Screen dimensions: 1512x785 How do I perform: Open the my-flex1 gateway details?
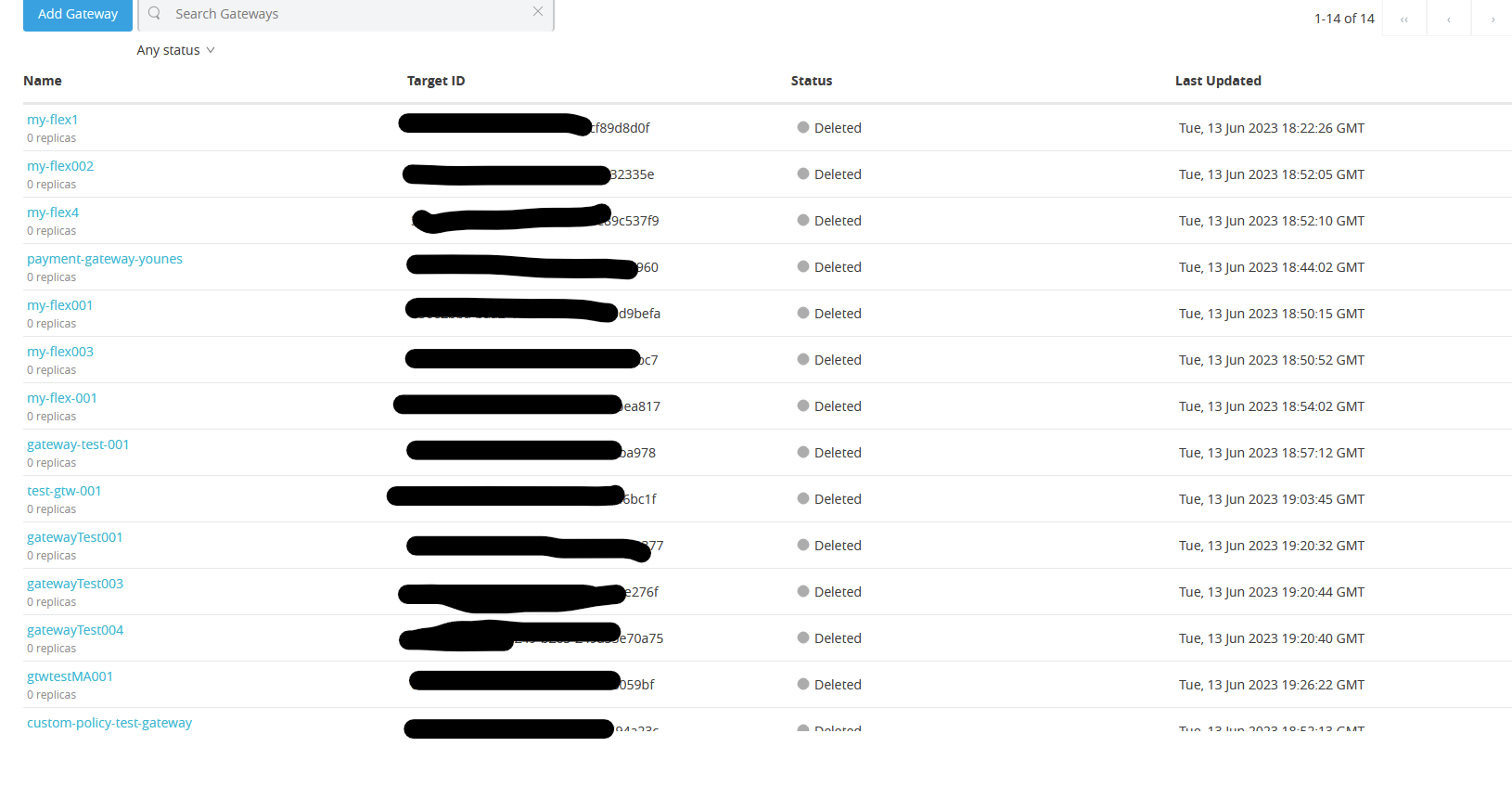coord(52,119)
